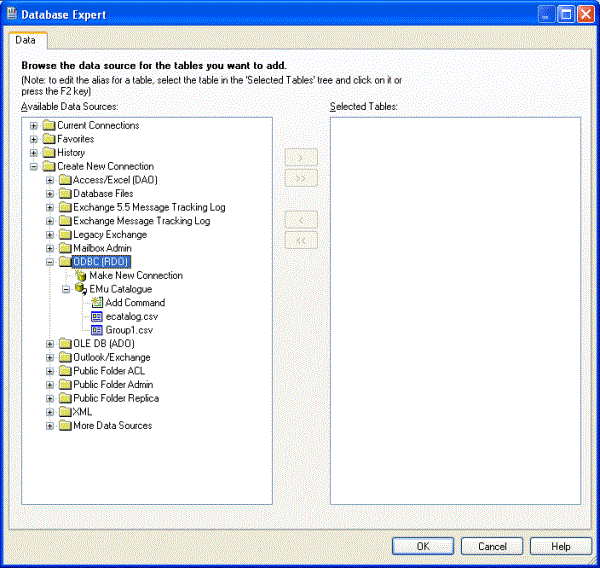Switch to the Data tab
600x568 pixels.
[26, 40]
